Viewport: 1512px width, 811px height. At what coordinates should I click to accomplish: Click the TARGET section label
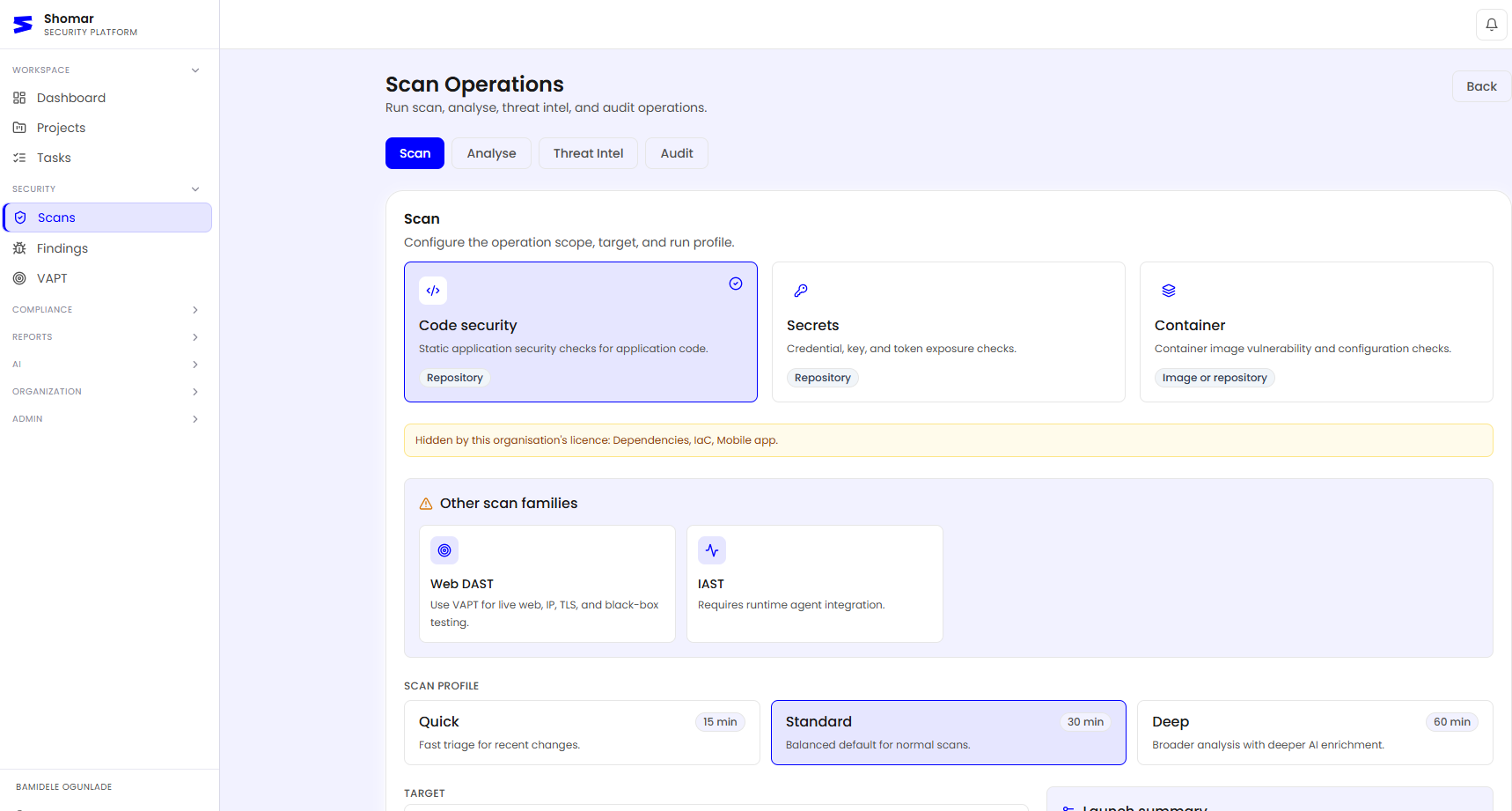click(424, 793)
